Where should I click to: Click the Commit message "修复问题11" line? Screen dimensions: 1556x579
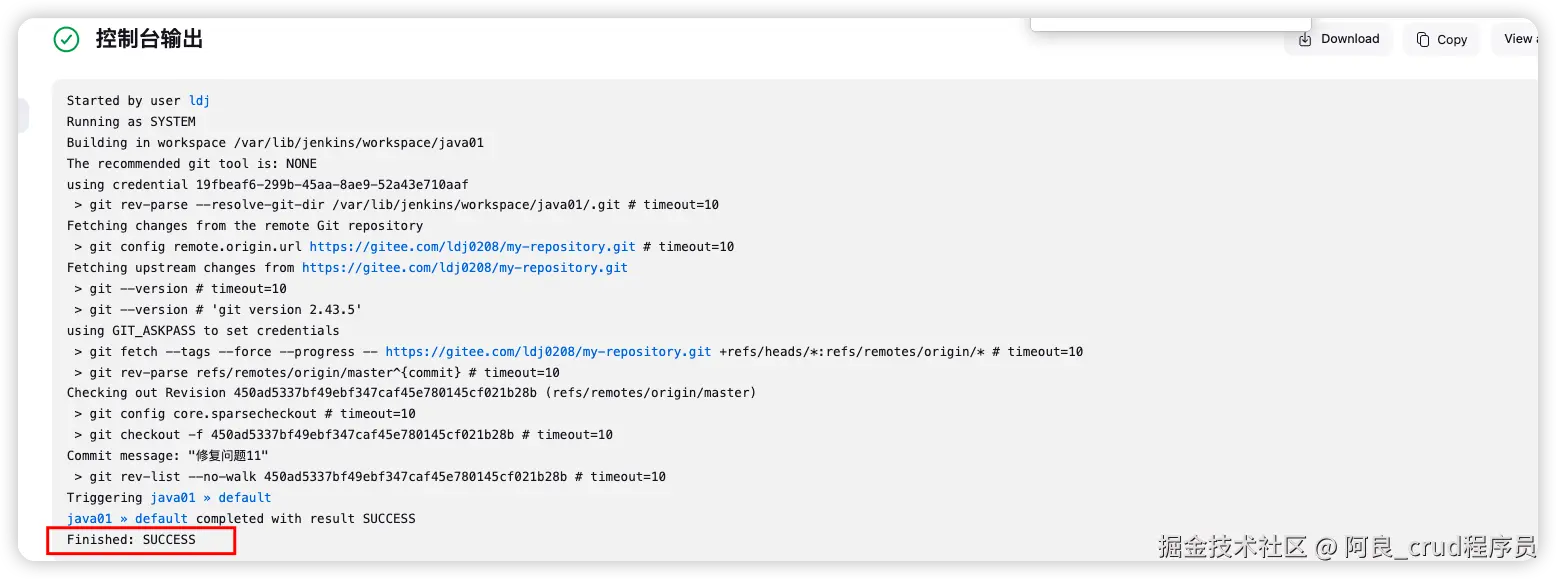167,456
